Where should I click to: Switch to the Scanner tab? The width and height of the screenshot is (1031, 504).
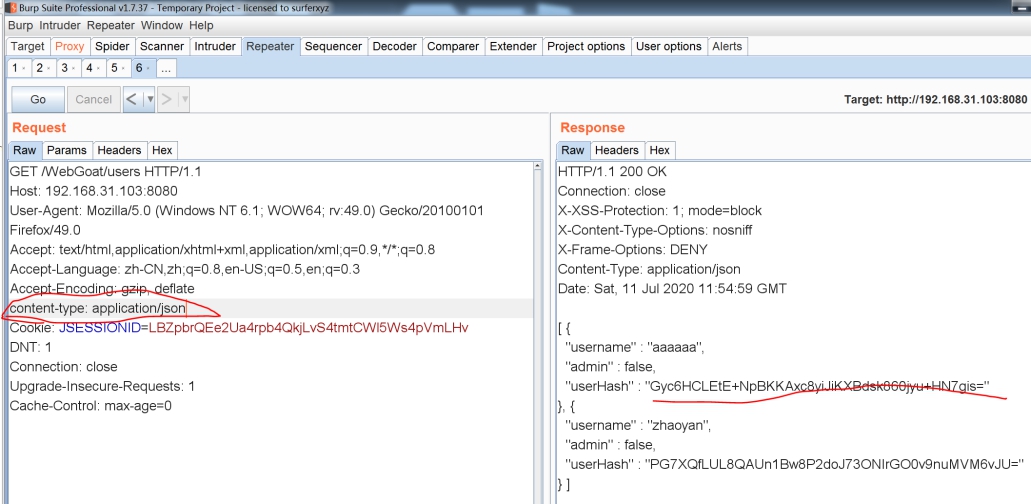pyautogui.click(x=162, y=47)
